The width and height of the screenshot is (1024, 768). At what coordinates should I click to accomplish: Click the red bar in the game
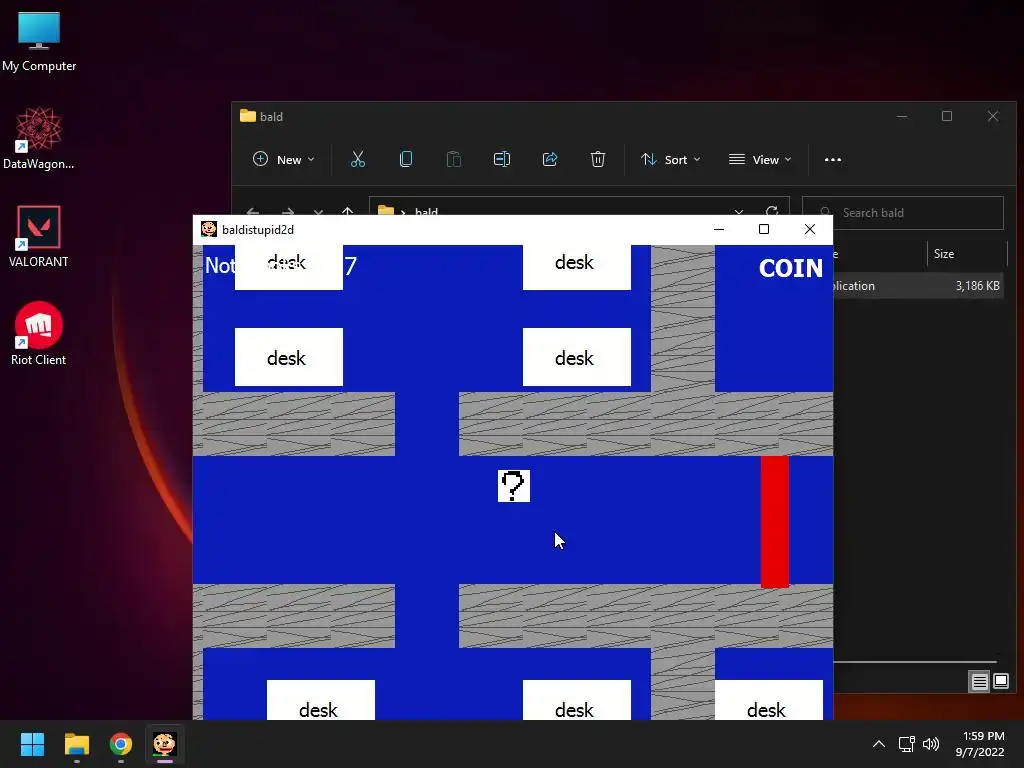775,522
